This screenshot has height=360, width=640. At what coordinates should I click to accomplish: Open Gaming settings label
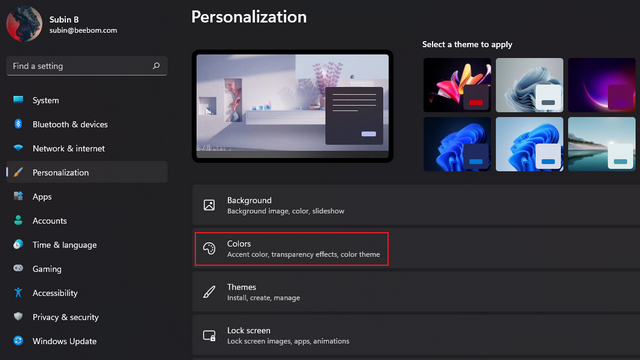pos(47,269)
